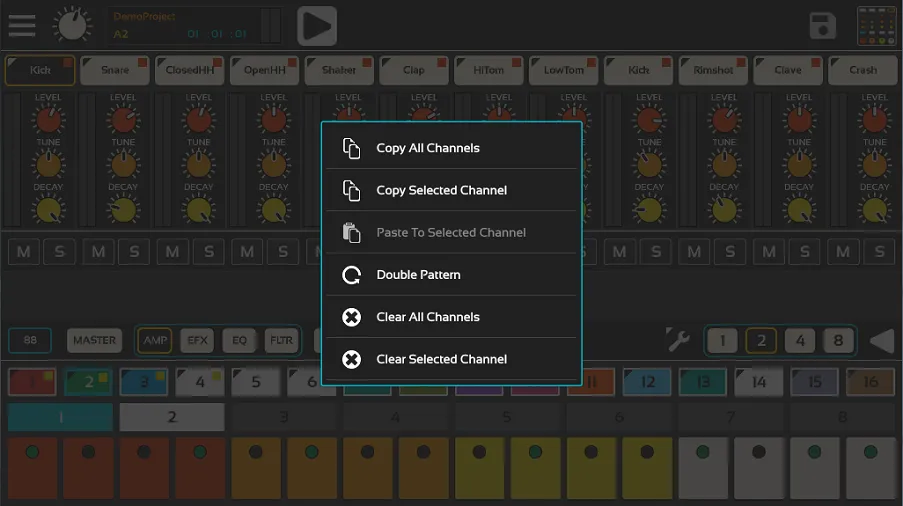Click the Crash DECAY knob
The height and width of the screenshot is (506, 903).
click(x=874, y=210)
